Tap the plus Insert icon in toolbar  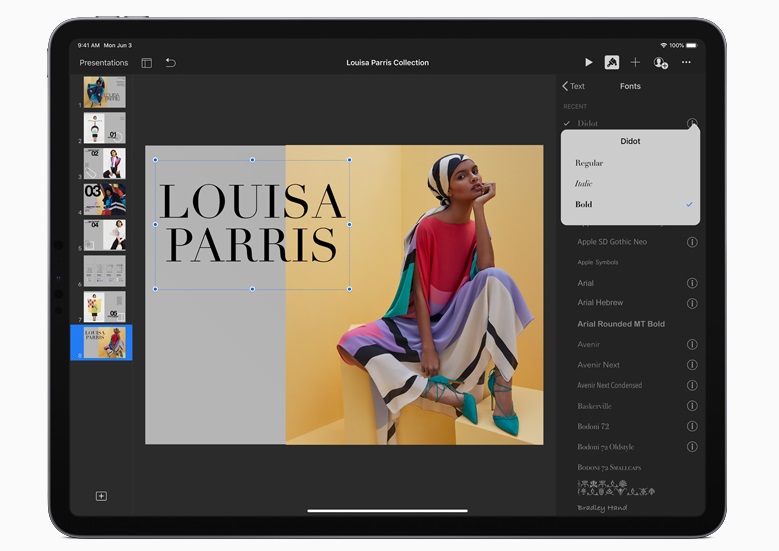tap(635, 63)
